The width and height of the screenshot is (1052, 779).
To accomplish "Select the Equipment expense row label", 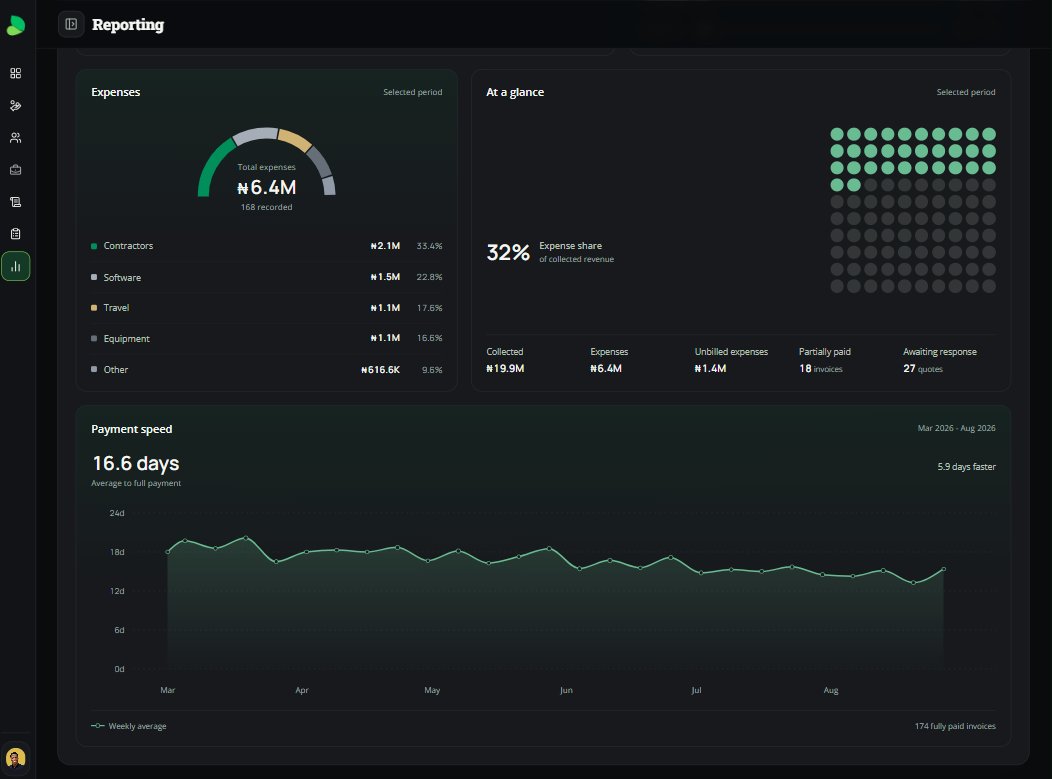I will coord(126,339).
